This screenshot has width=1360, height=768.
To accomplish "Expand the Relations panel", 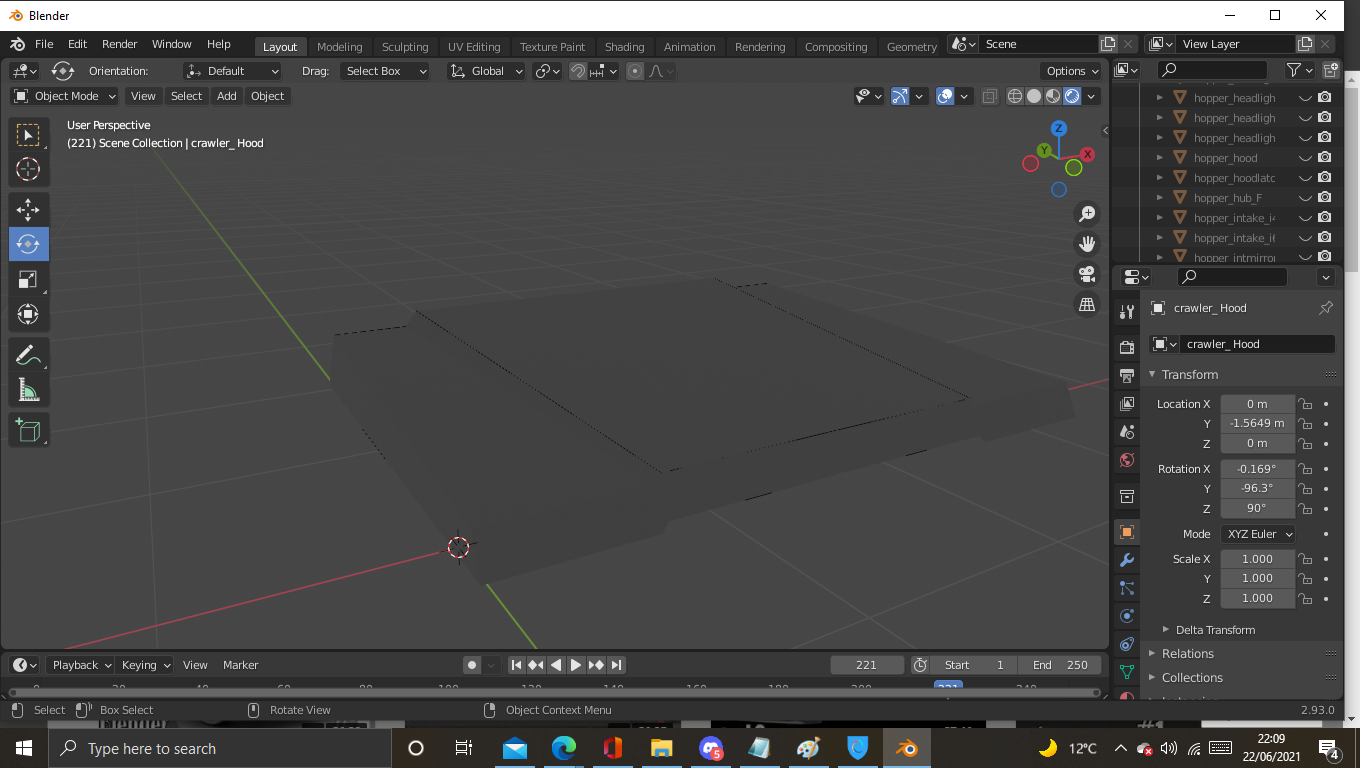I will click(x=1188, y=654).
